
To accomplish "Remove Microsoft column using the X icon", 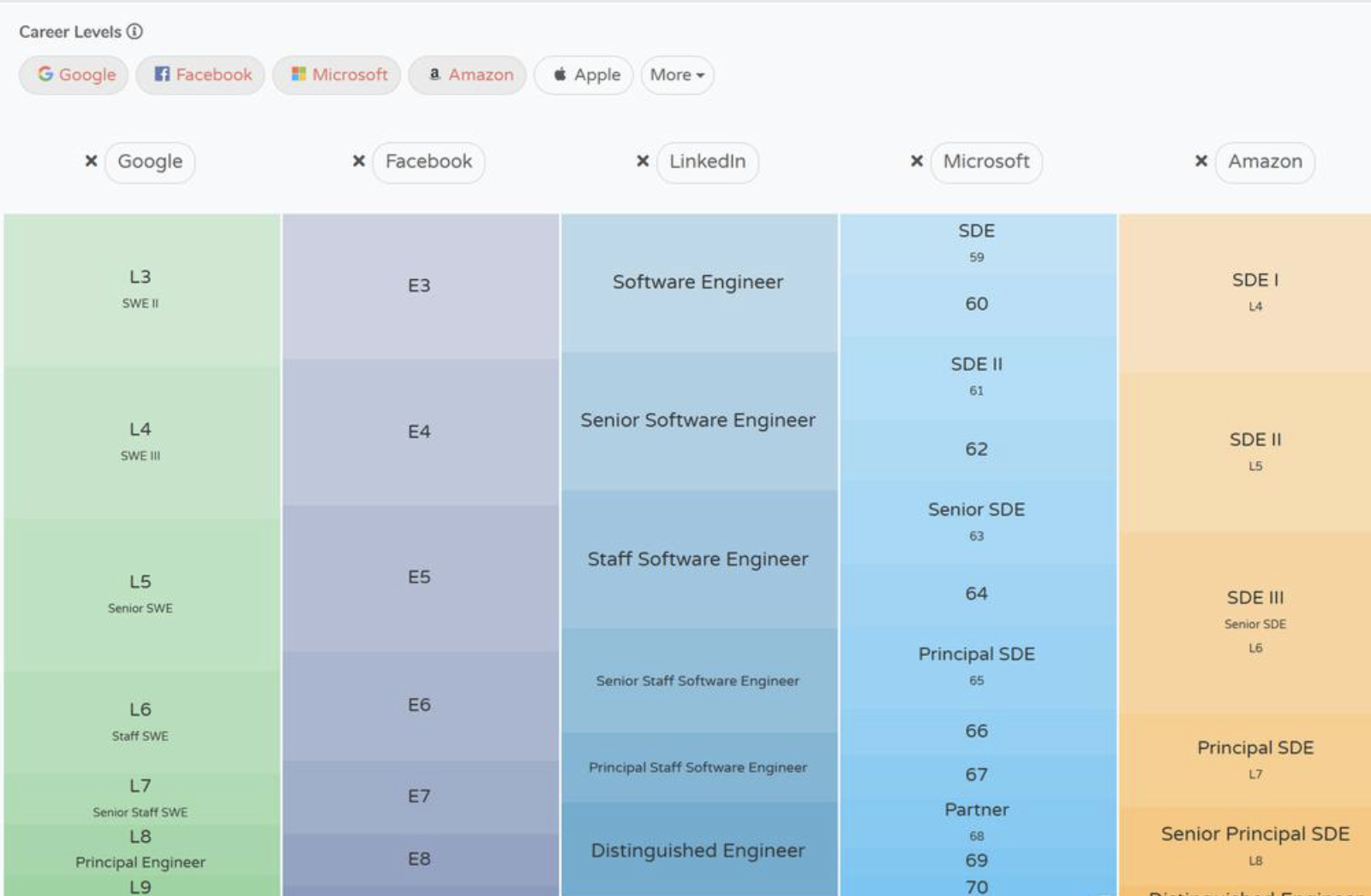I will coord(917,161).
